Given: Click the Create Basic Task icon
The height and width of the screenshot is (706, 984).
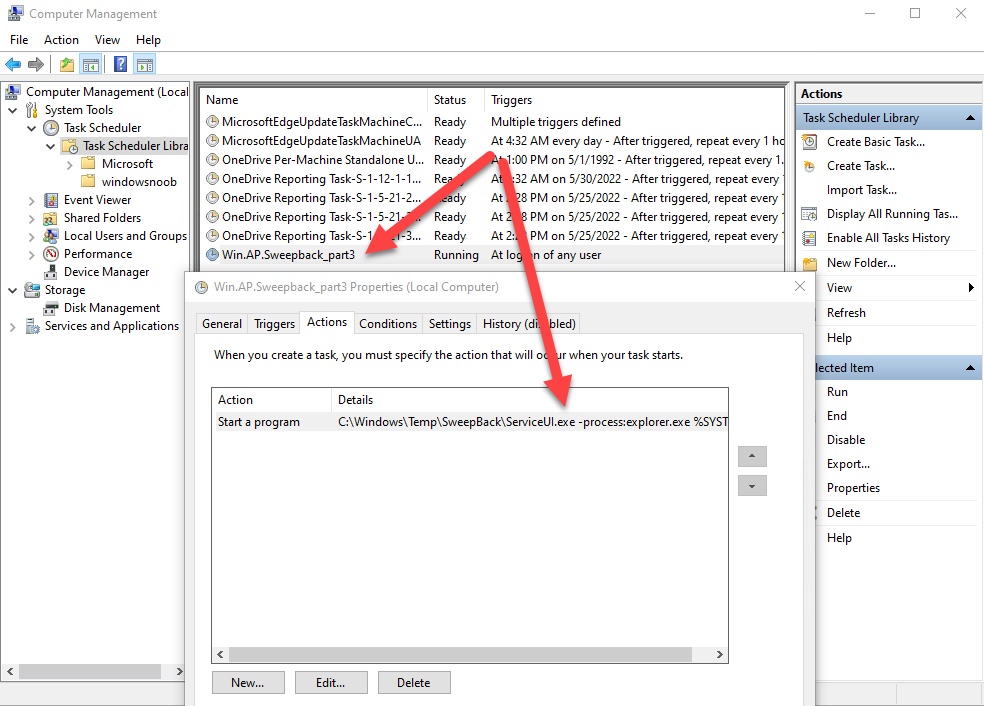Looking at the screenshot, I should 810,142.
